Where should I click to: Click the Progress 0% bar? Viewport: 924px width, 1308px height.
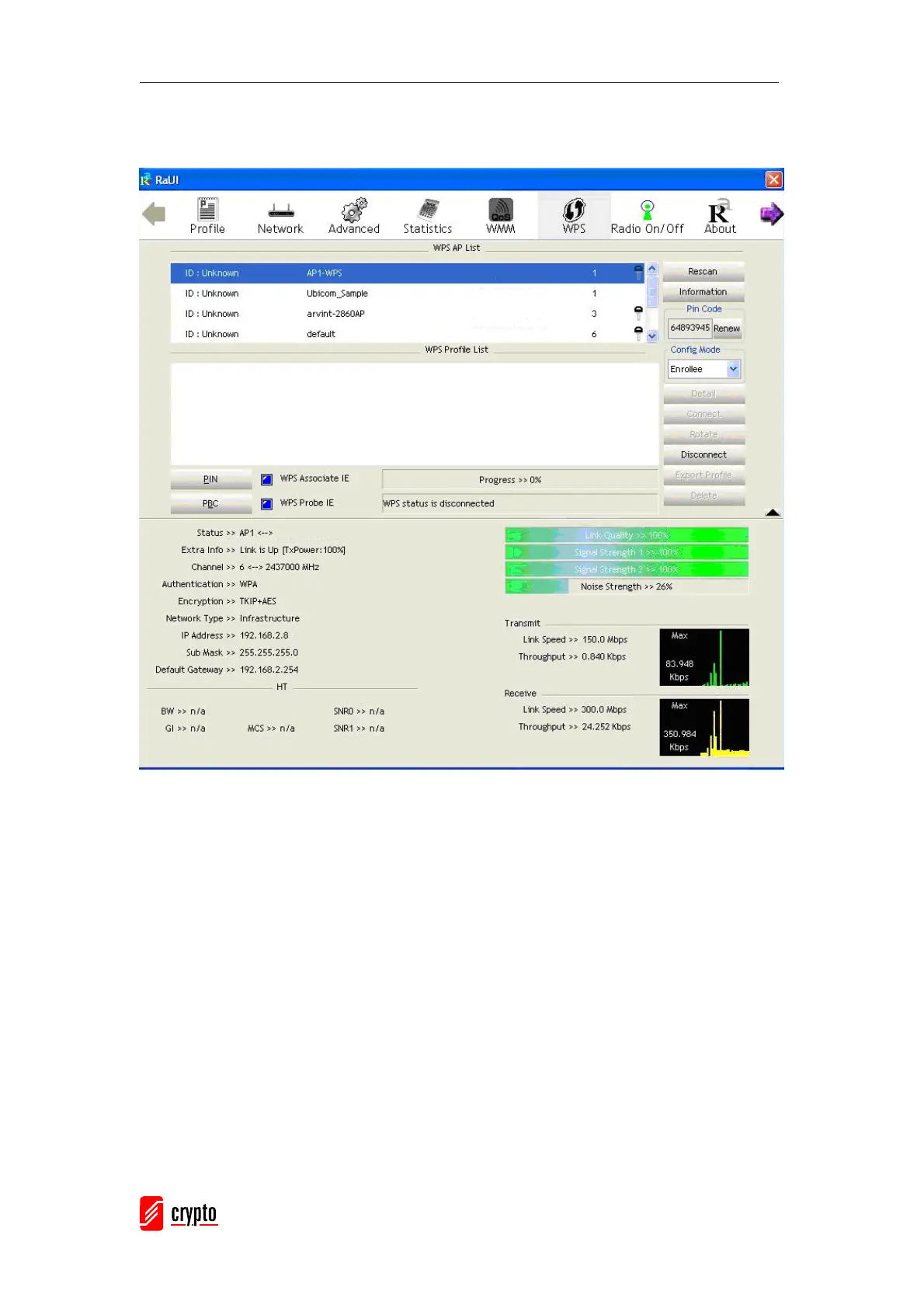(x=519, y=479)
